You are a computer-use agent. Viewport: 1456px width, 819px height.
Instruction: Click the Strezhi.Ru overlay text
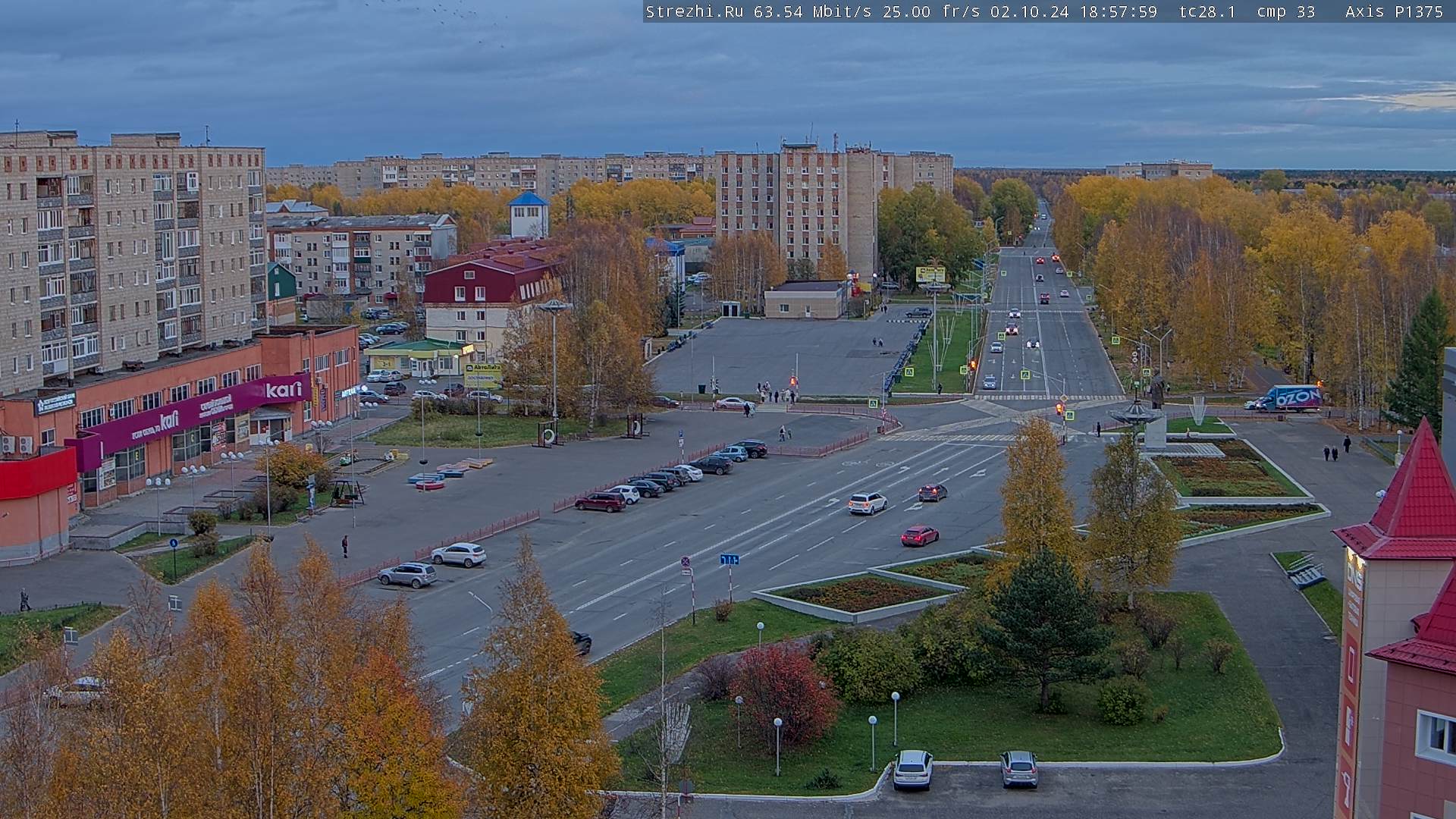point(694,11)
